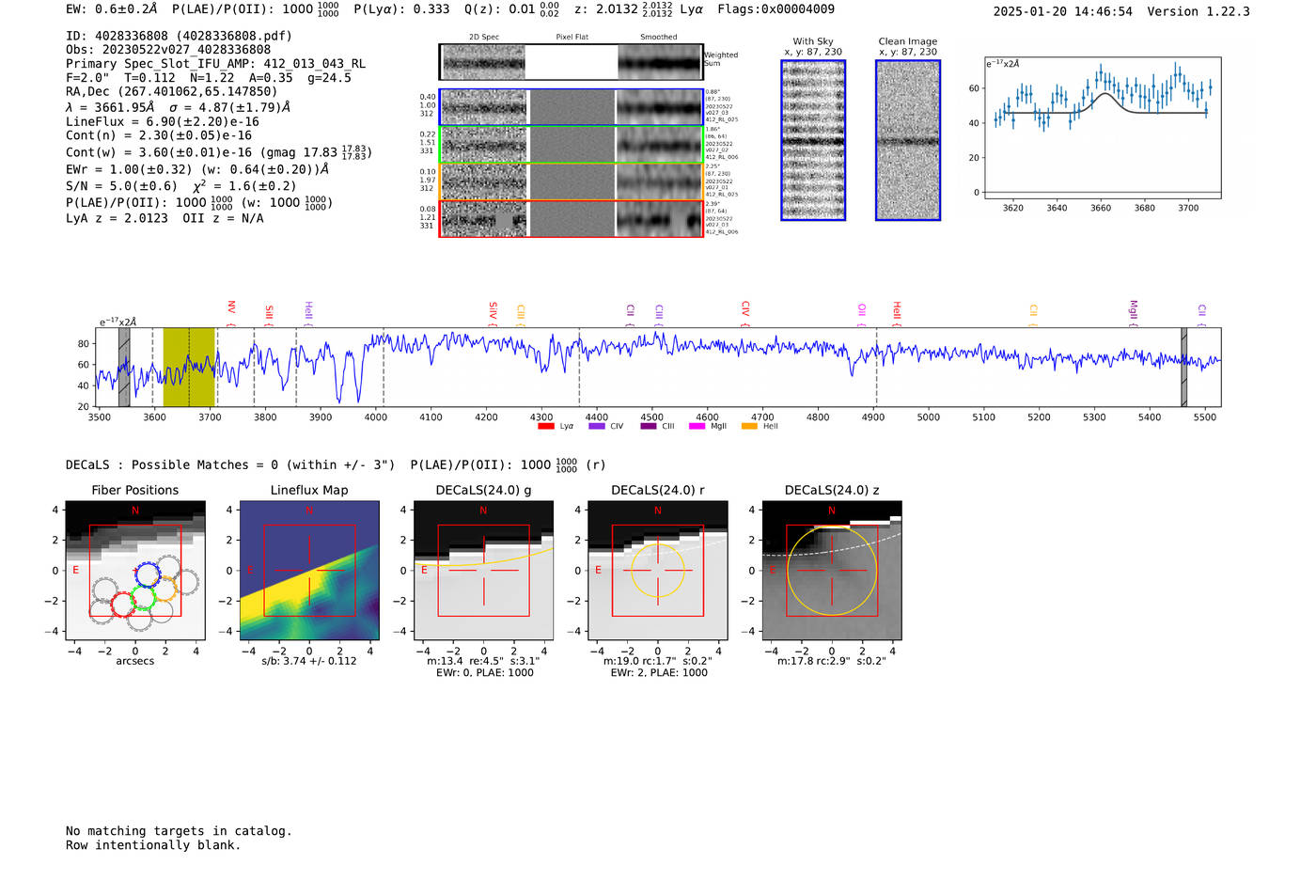The image size is (1316, 896).
Task: Click the magenta MgII legend swatch
Action: (697, 426)
